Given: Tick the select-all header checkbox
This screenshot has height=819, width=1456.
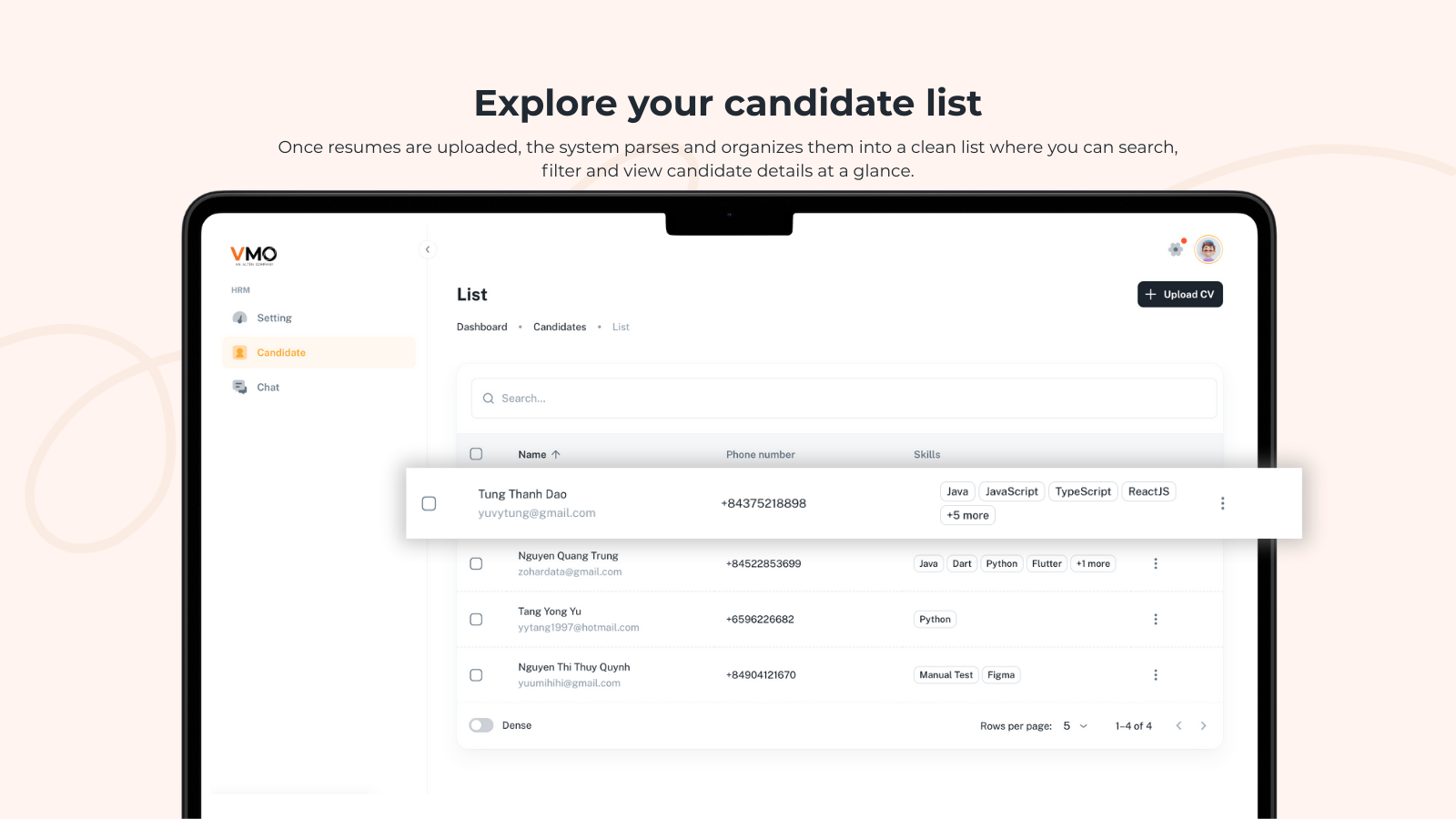Looking at the screenshot, I should (476, 454).
